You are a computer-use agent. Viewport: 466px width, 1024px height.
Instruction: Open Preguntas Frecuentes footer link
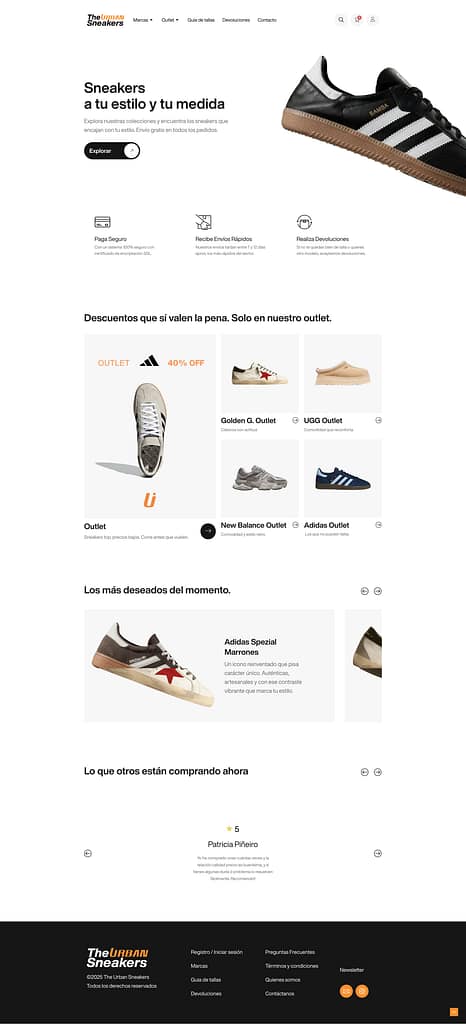pos(290,952)
